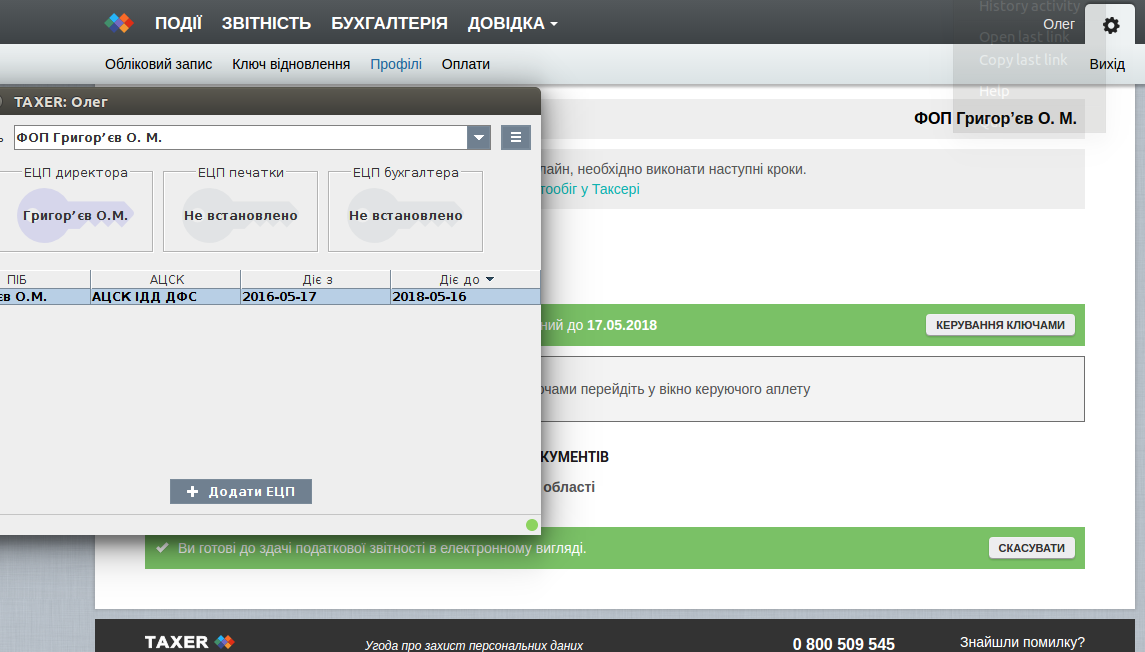Viewport: 1145px width, 652px height.
Task: Open ПОДІЇ section
Action: [178, 23]
